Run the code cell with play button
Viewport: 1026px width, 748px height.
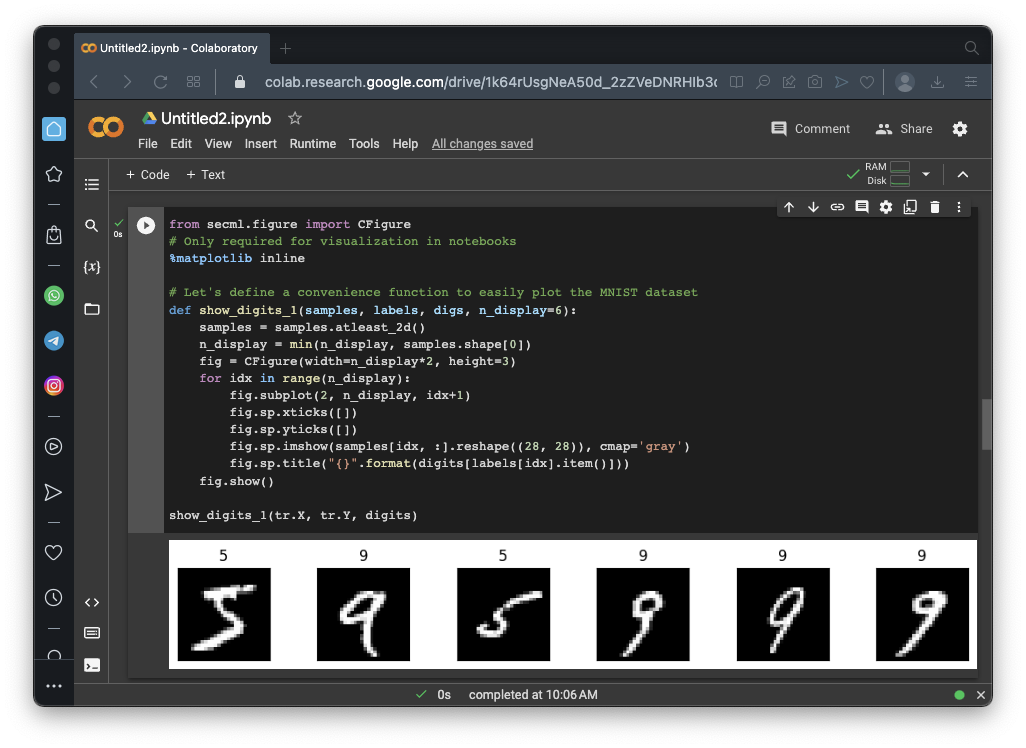pyautogui.click(x=146, y=226)
